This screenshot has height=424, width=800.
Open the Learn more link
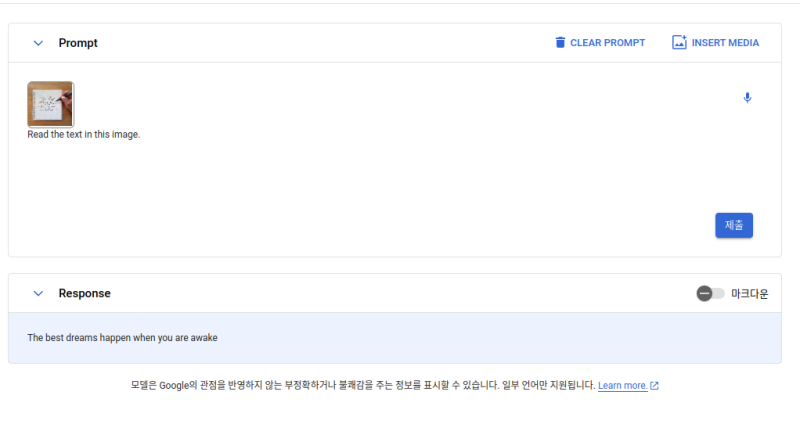point(622,386)
